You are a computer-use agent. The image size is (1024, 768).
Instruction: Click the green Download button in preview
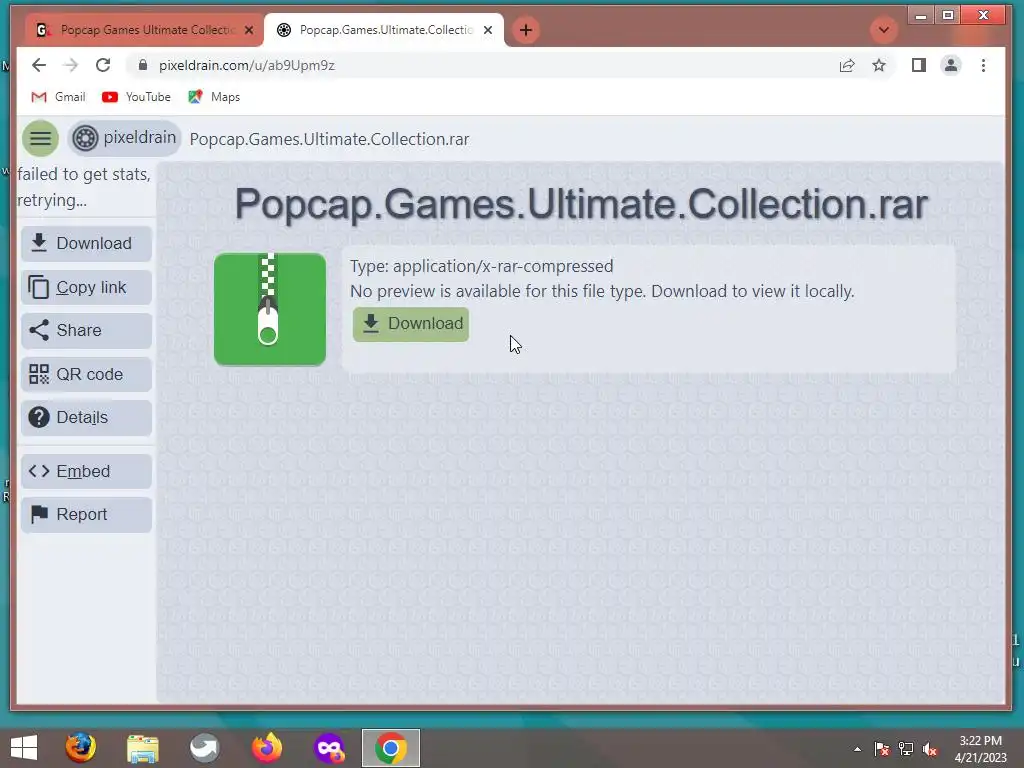point(411,324)
